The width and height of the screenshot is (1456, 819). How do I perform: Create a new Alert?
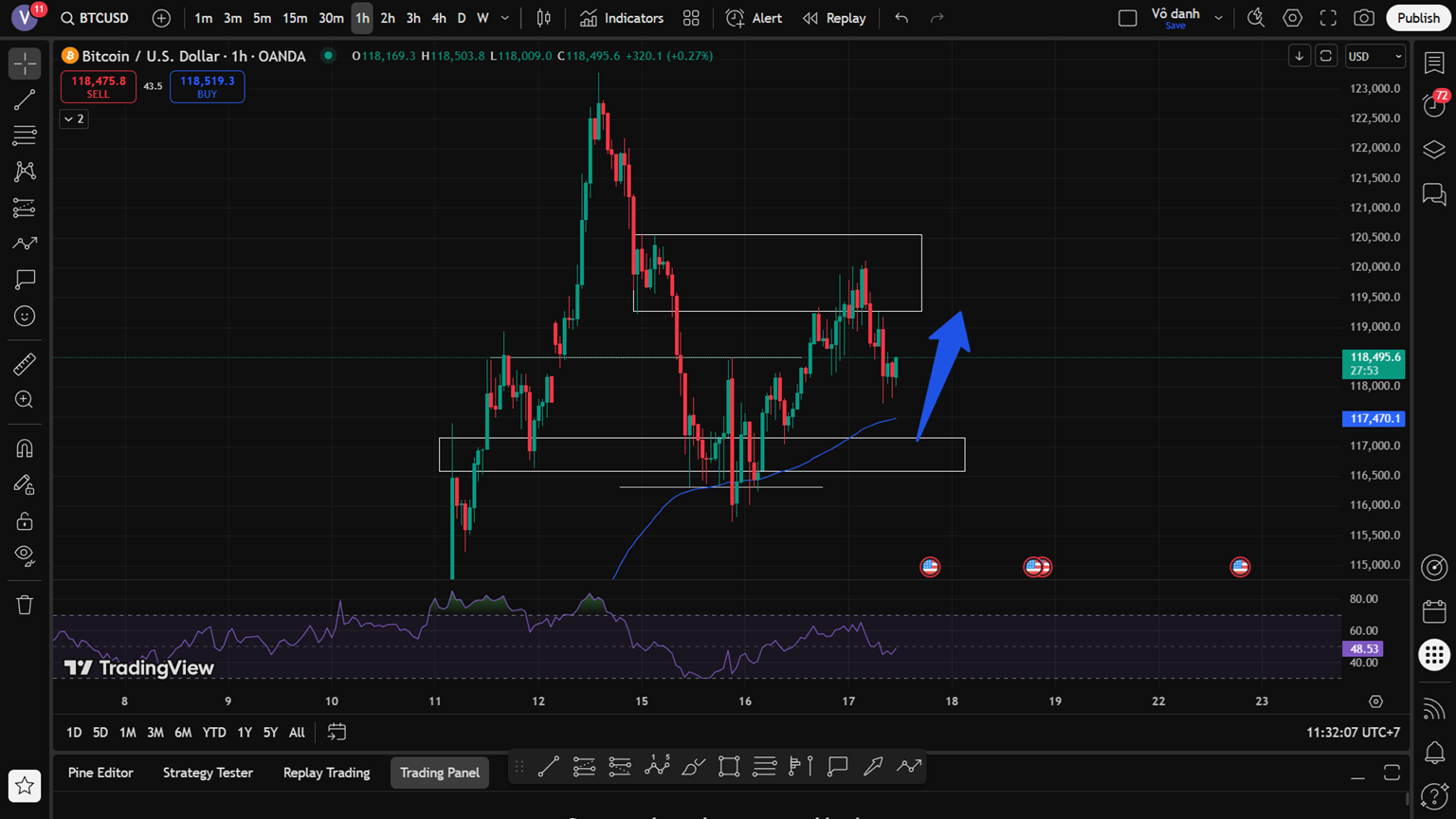point(755,18)
